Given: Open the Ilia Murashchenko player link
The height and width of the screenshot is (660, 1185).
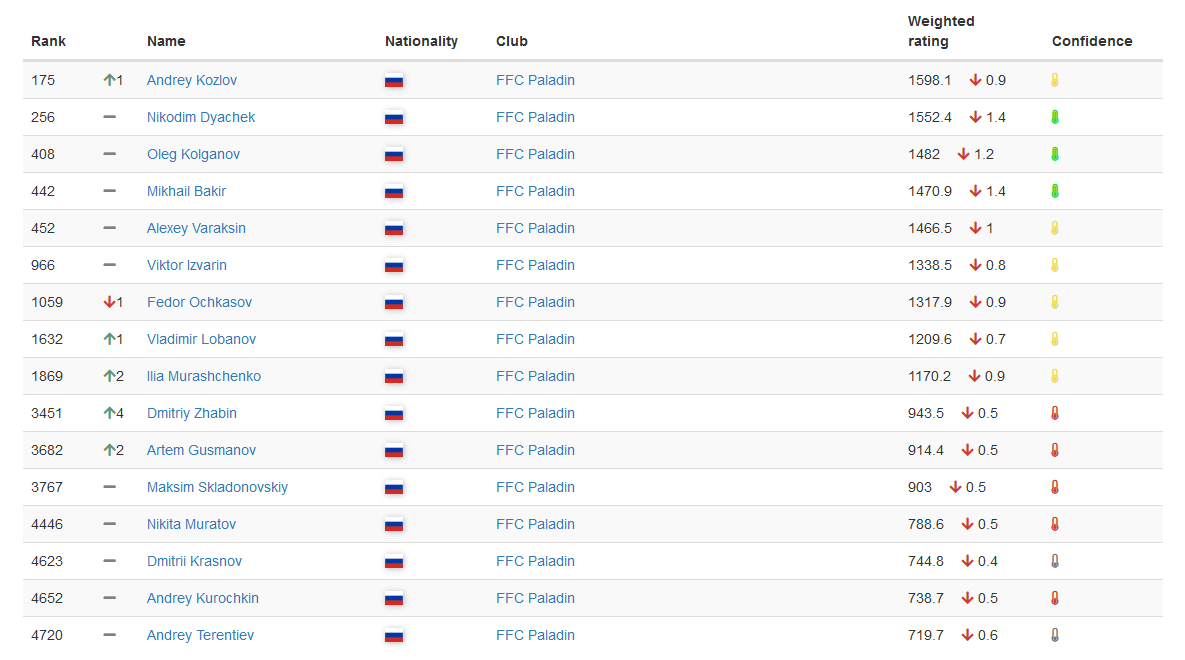Looking at the screenshot, I should coord(203,376).
